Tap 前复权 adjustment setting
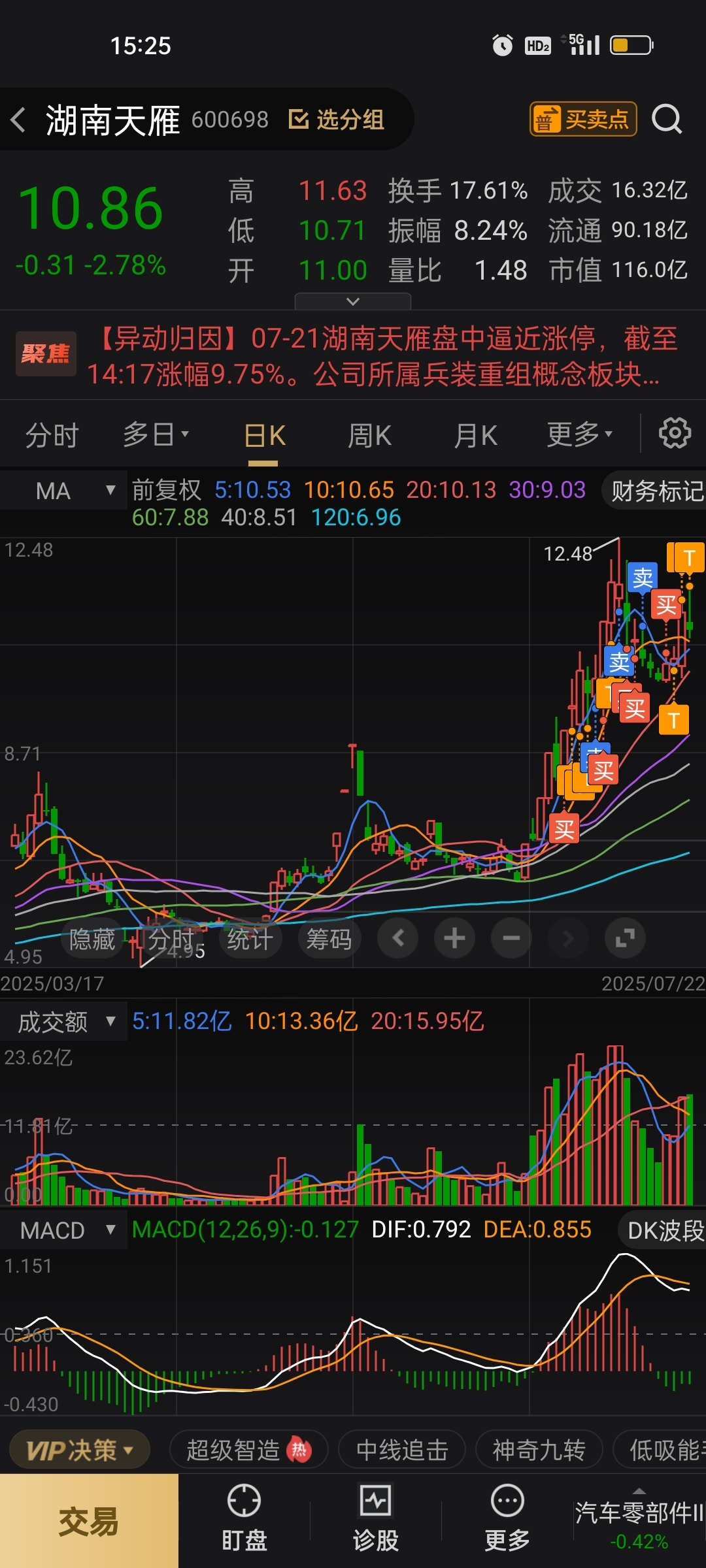This screenshot has width=706, height=1568. point(167,490)
